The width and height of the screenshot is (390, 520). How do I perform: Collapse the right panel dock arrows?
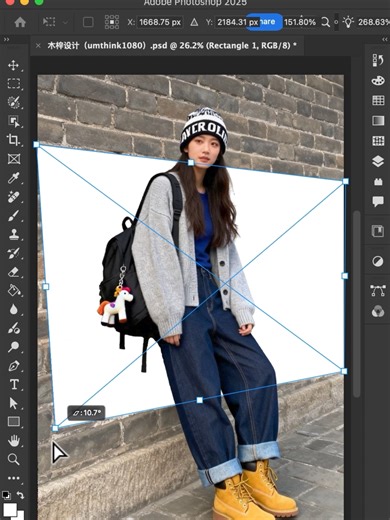pos(384,39)
